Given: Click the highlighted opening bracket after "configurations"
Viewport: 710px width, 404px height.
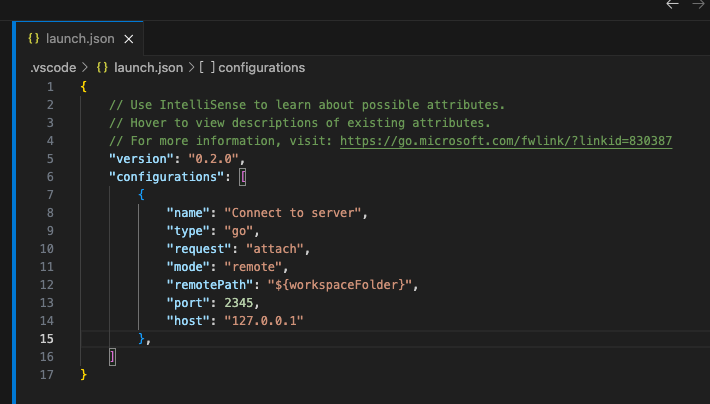Looking at the screenshot, I should click(x=242, y=177).
